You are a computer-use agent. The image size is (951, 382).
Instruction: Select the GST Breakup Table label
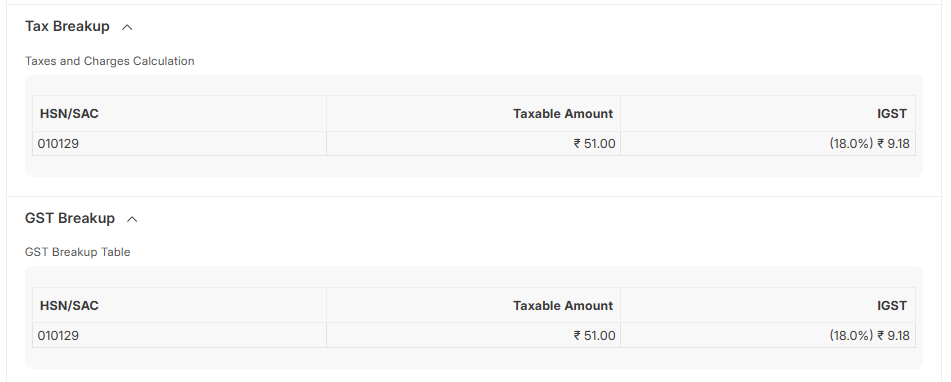tap(78, 252)
